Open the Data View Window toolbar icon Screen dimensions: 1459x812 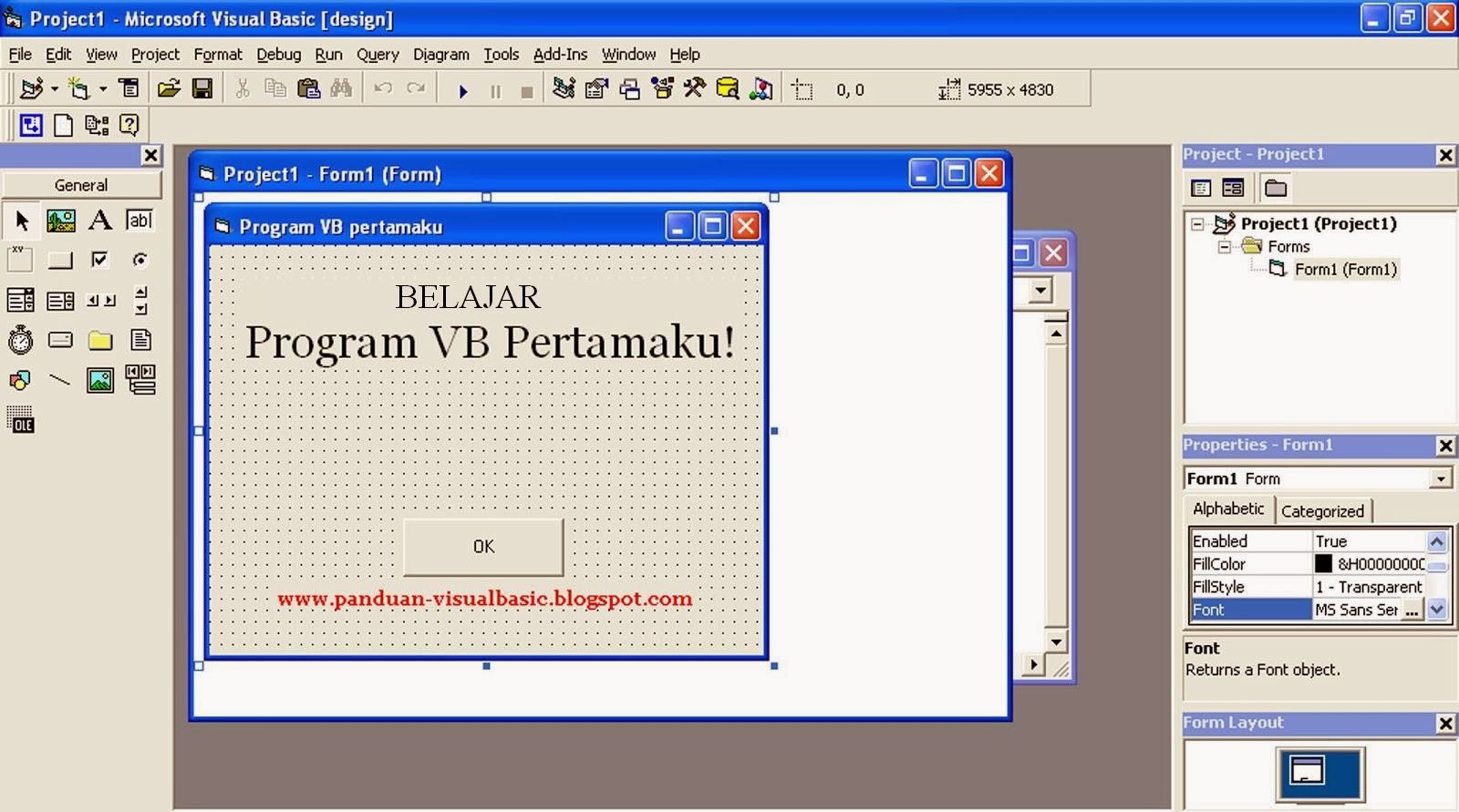[x=728, y=88]
